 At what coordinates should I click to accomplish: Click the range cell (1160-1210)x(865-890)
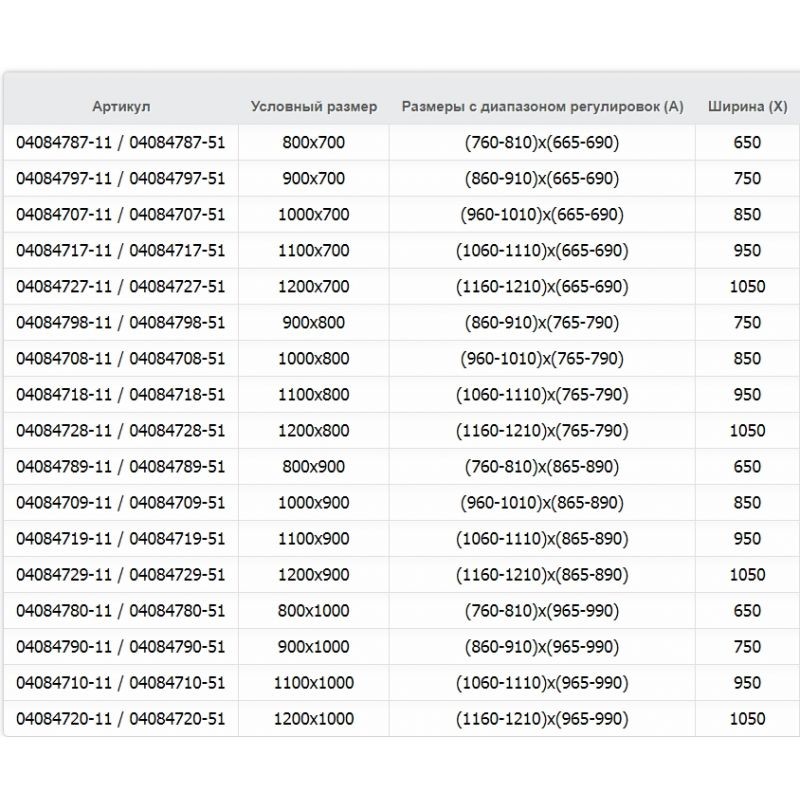(542, 574)
